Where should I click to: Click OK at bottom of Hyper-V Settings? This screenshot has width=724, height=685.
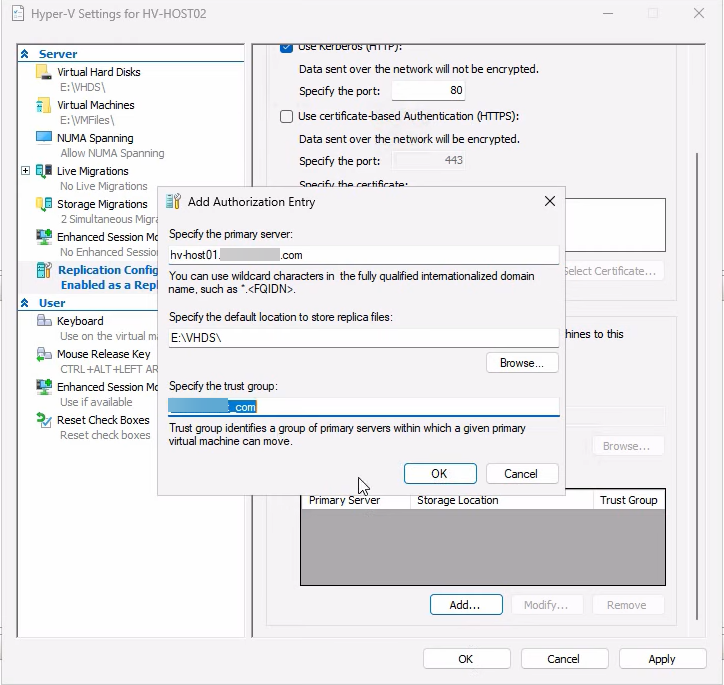[466, 659]
